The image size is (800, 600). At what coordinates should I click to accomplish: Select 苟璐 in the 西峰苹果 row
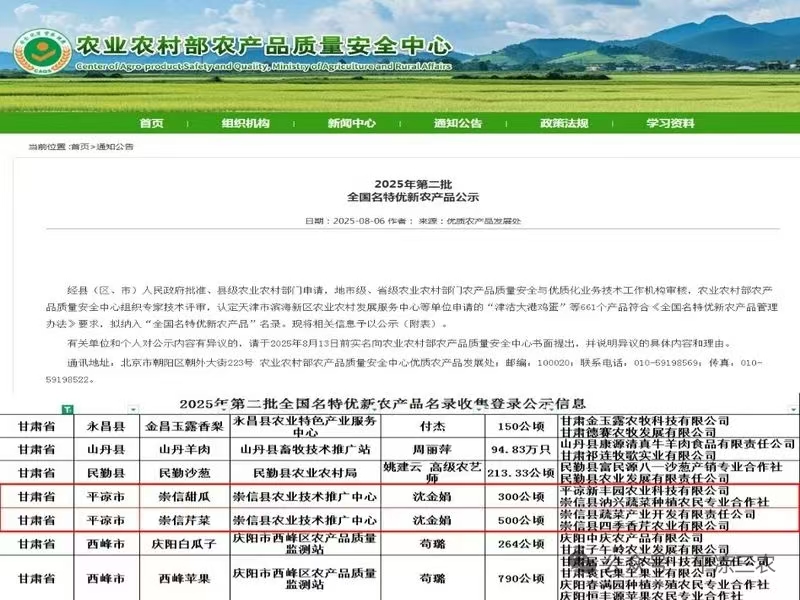point(432,579)
